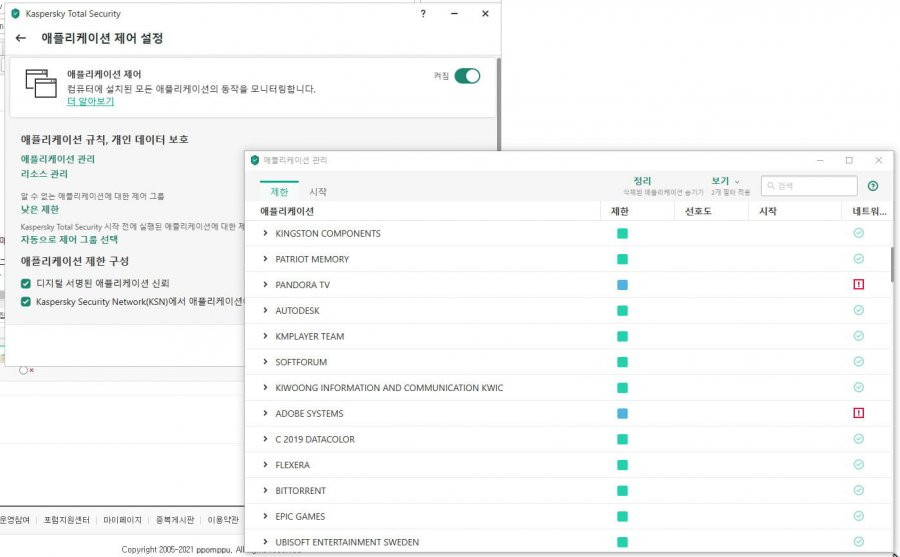Open help icon in application management window
This screenshot has height=557, width=900.
[873, 186]
